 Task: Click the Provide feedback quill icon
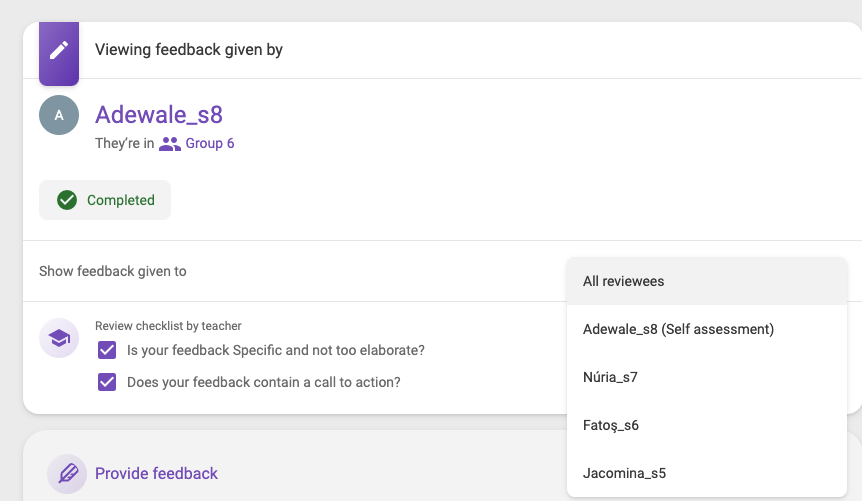[67, 474]
